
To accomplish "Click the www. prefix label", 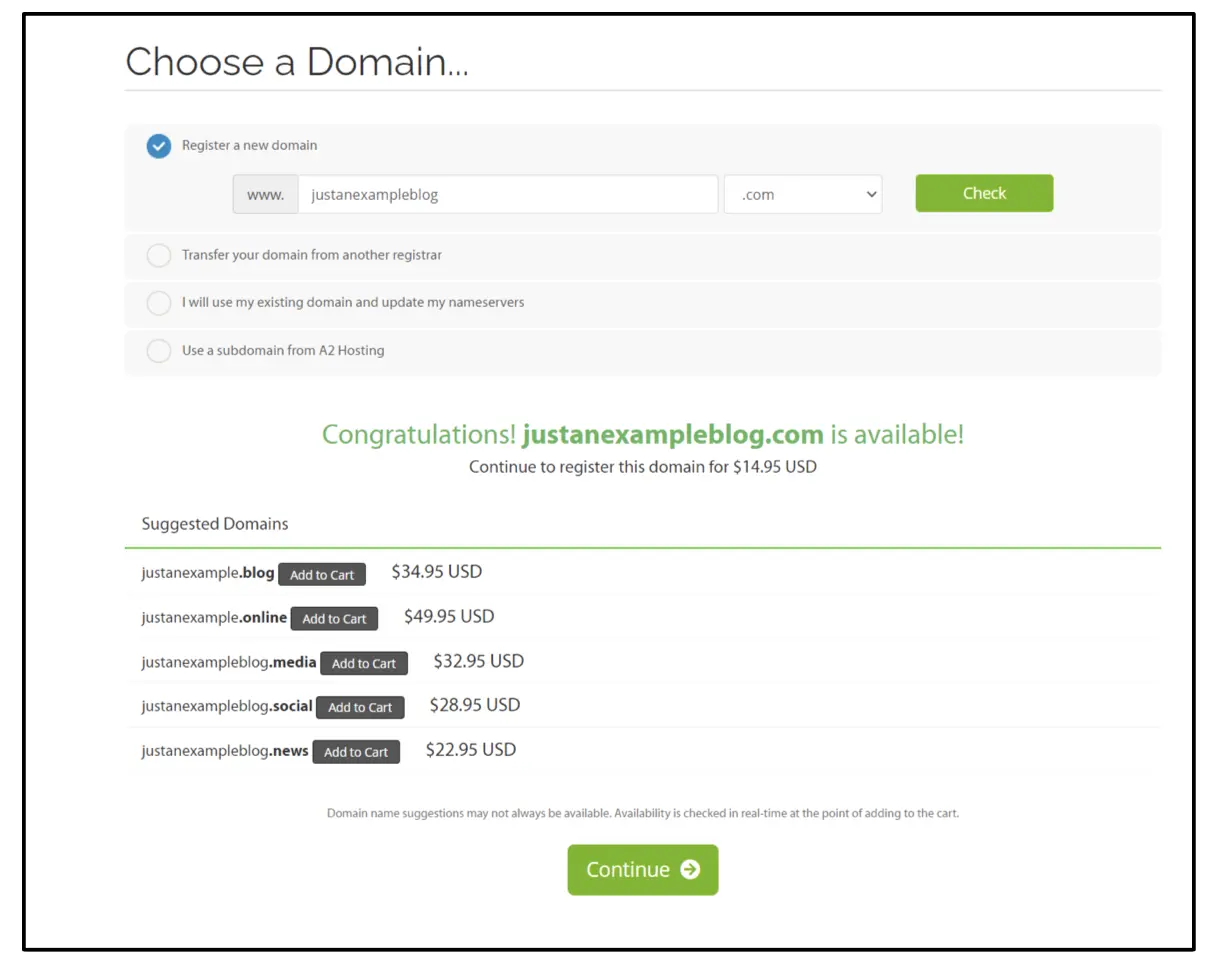I will click(x=265, y=194).
